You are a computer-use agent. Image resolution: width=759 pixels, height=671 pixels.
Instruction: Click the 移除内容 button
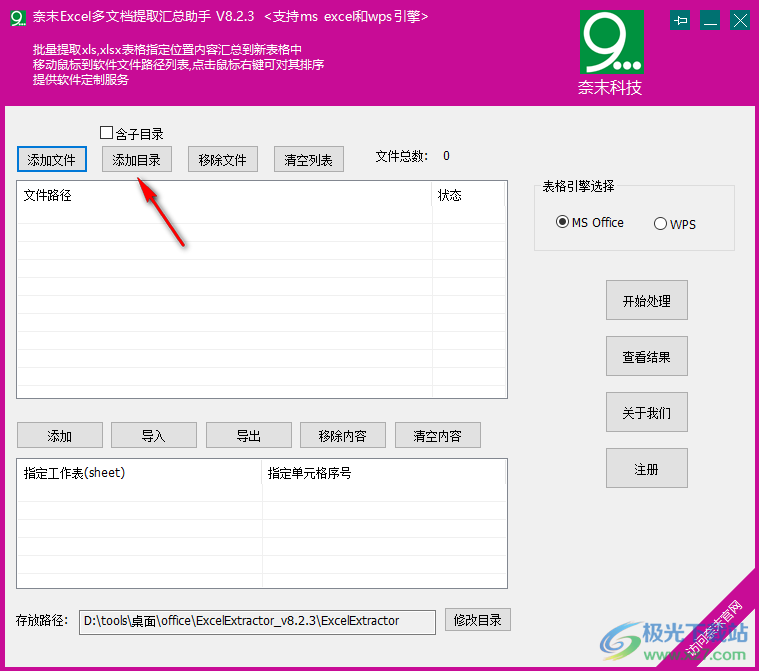coord(343,435)
